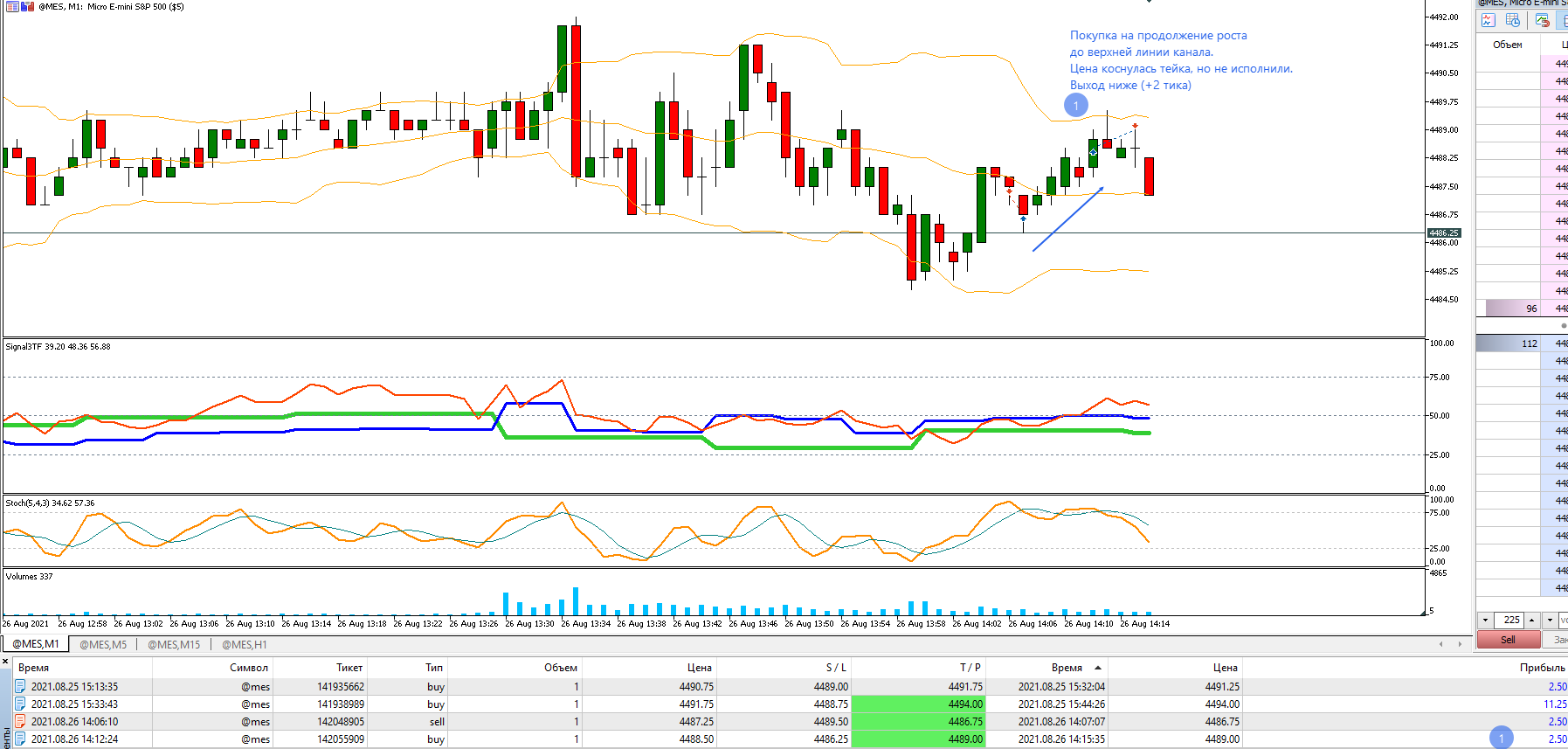Click the red Sell button
The width and height of the screenshot is (1568, 749).
click(x=1508, y=640)
